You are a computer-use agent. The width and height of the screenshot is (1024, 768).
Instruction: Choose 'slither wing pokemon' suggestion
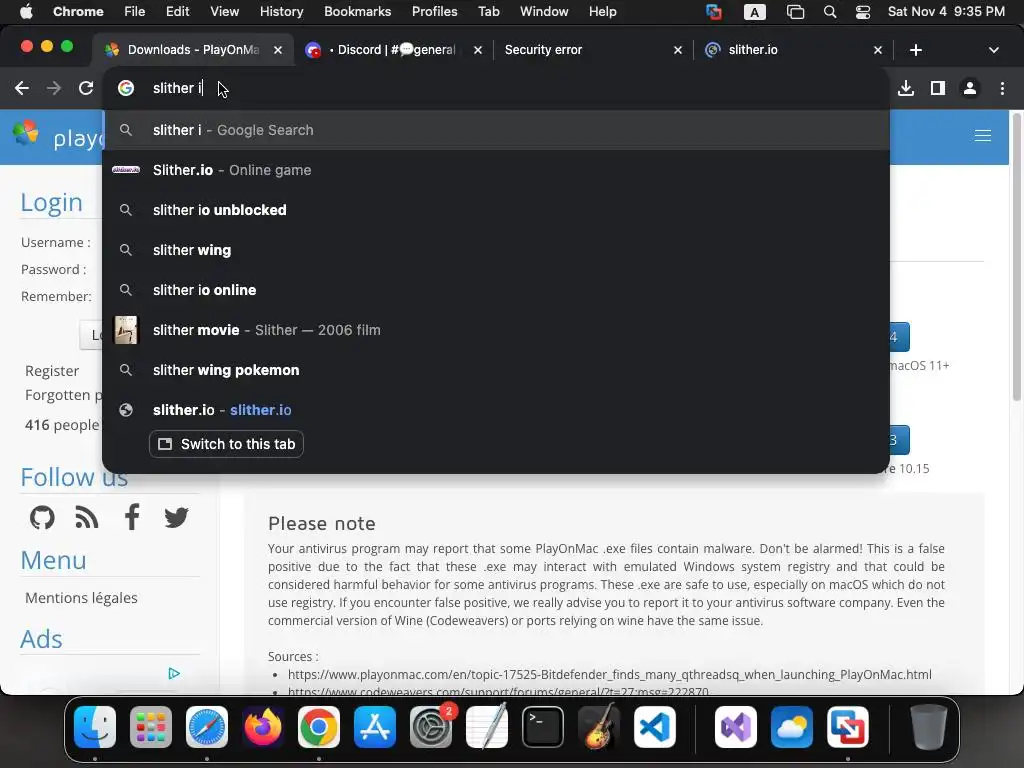[x=496, y=370]
